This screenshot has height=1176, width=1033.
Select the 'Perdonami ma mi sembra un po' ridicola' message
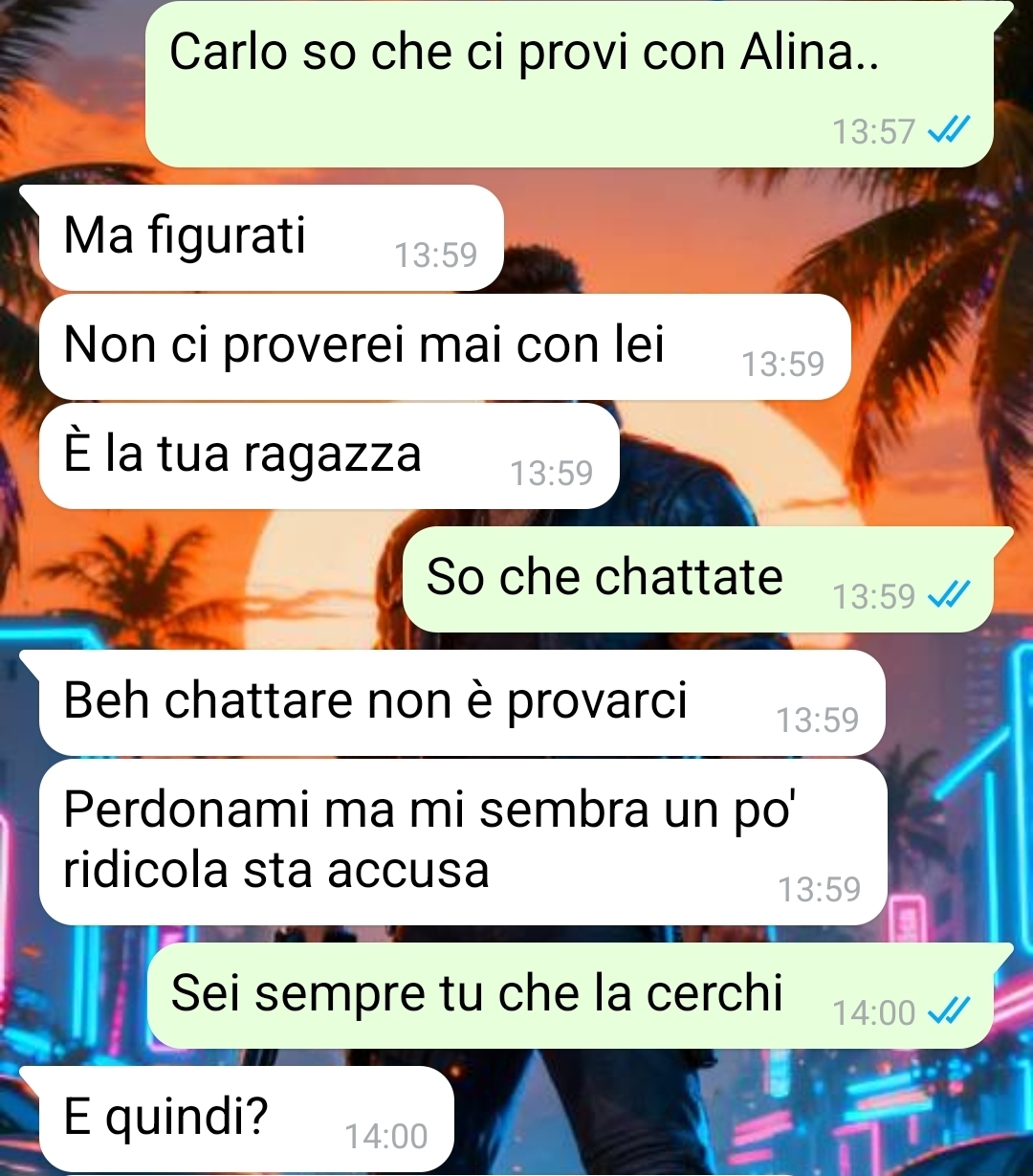(463, 842)
